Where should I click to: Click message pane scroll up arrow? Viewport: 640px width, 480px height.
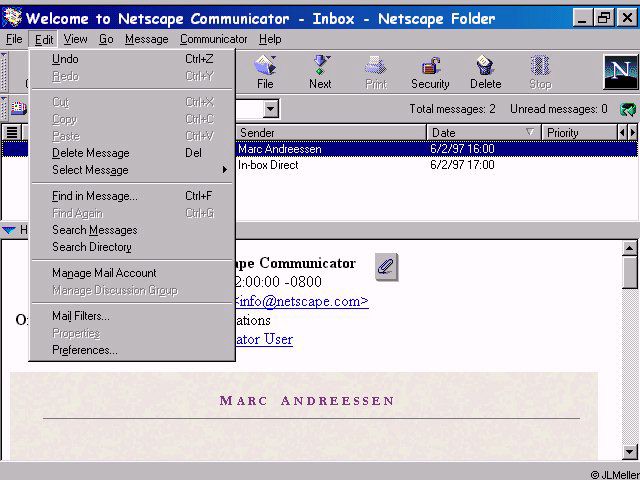630,248
